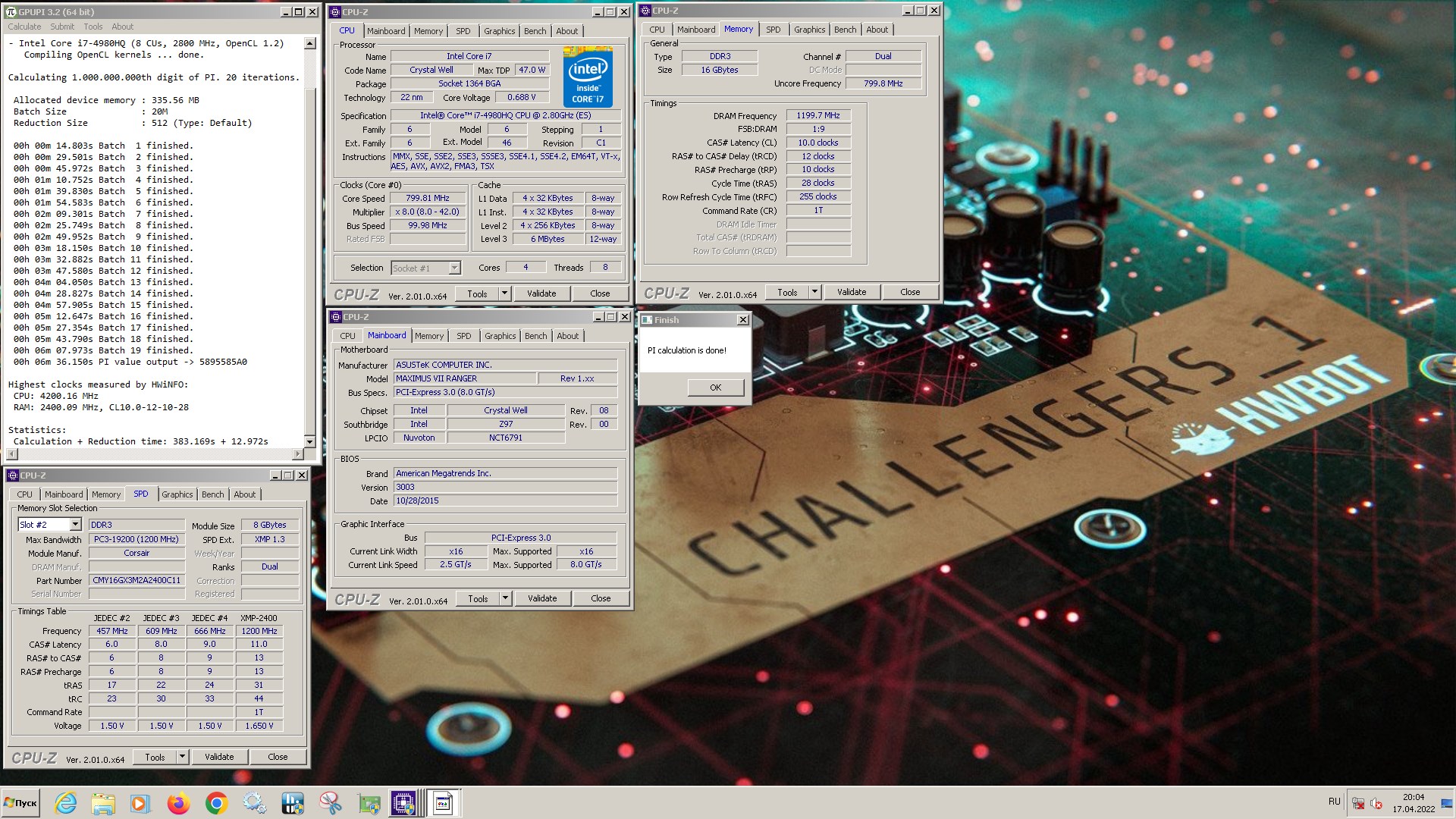1456x819 pixels.
Task: Open the HWiNFO taskbar icon
Action: tap(293, 803)
